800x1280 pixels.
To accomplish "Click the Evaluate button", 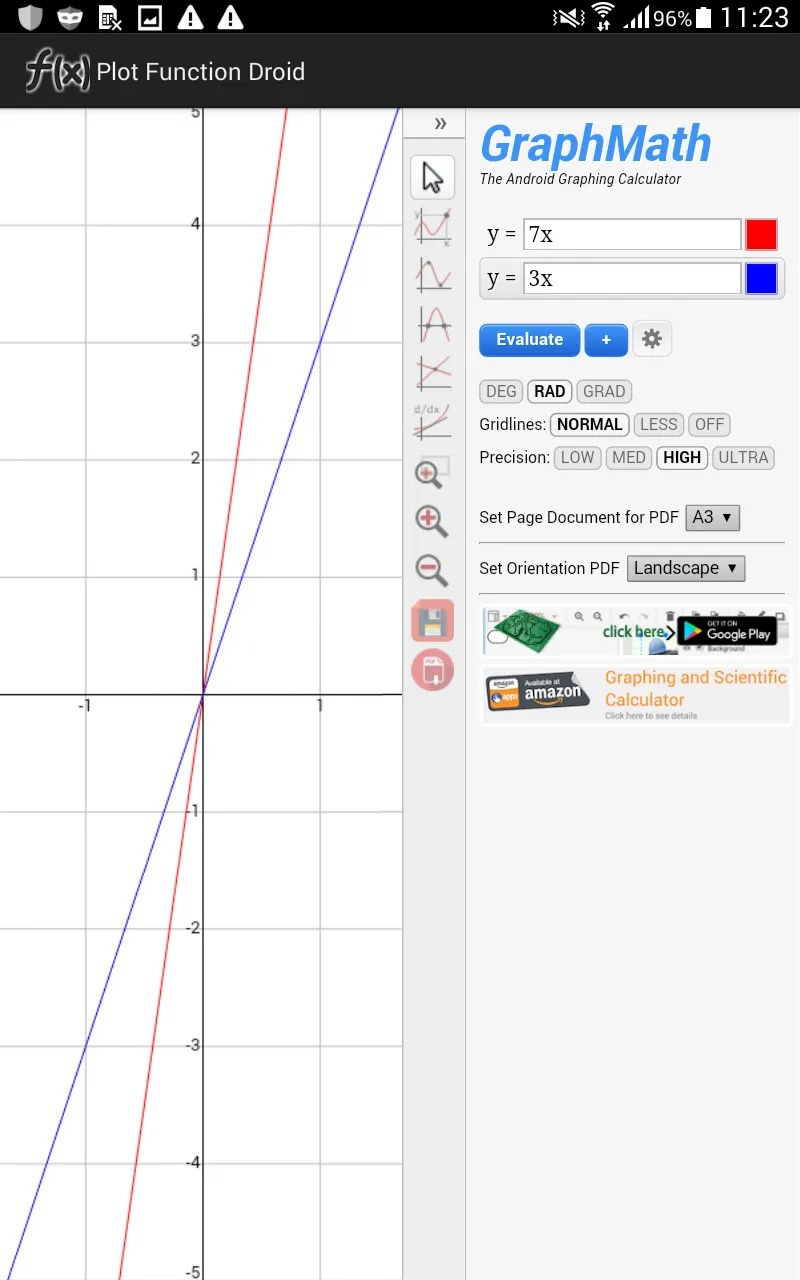I will pos(529,340).
